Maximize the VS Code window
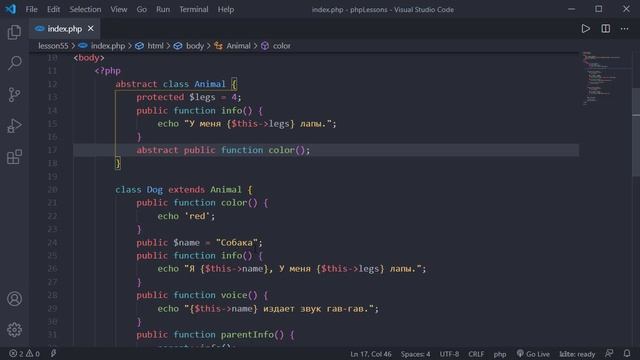640x360 pixels. [598, 9]
